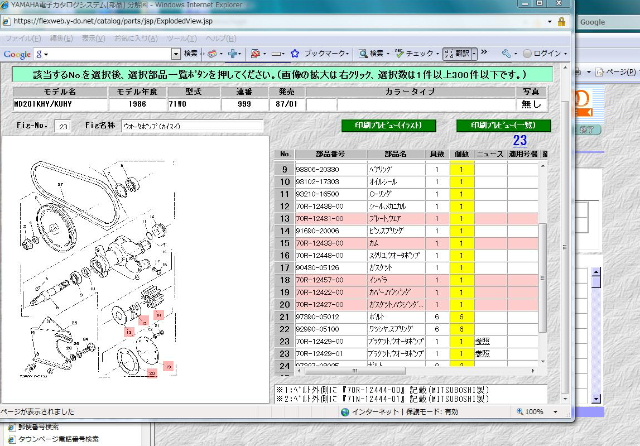Click the padlock security icon in address bar

(562, 22)
